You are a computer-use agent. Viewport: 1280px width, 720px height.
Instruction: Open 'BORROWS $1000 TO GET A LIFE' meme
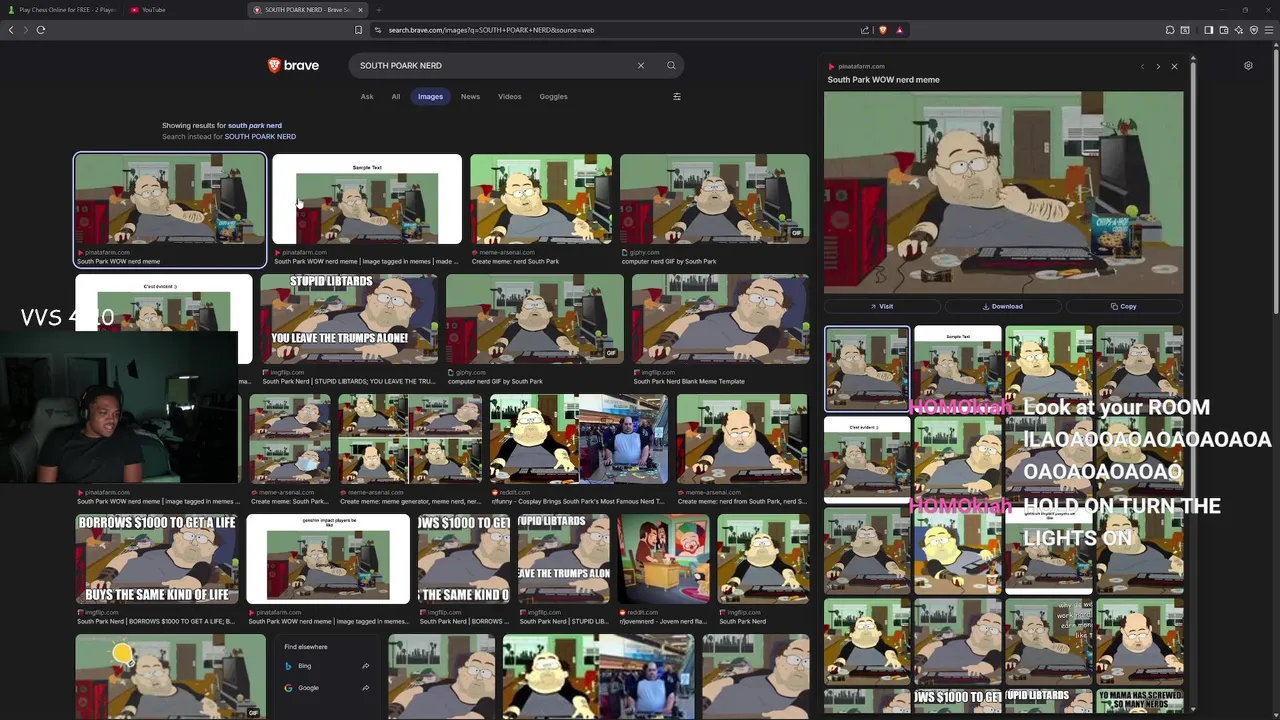click(x=157, y=559)
